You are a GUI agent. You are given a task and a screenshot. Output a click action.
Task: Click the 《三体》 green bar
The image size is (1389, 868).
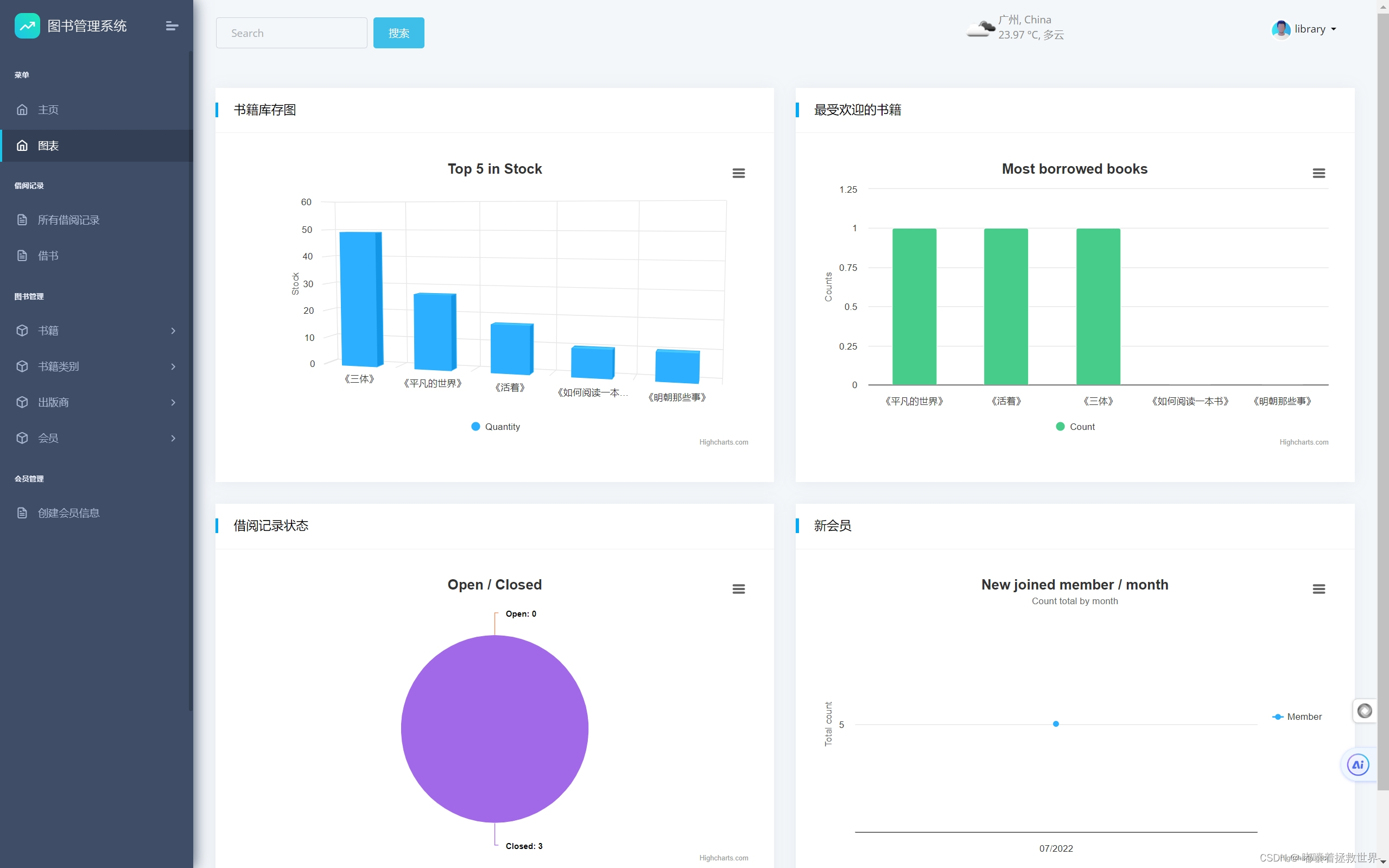coord(1098,307)
